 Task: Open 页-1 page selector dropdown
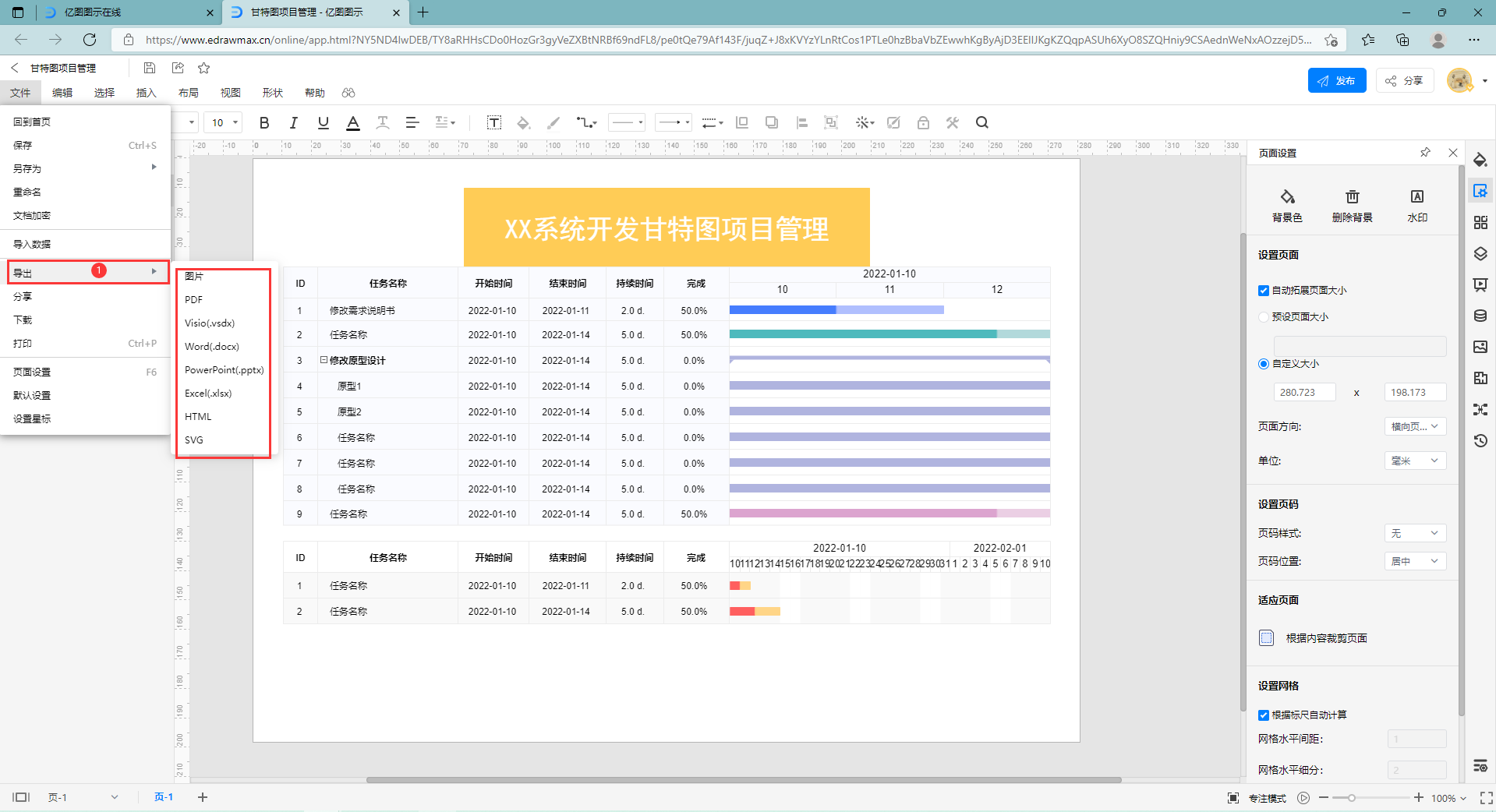click(83, 797)
